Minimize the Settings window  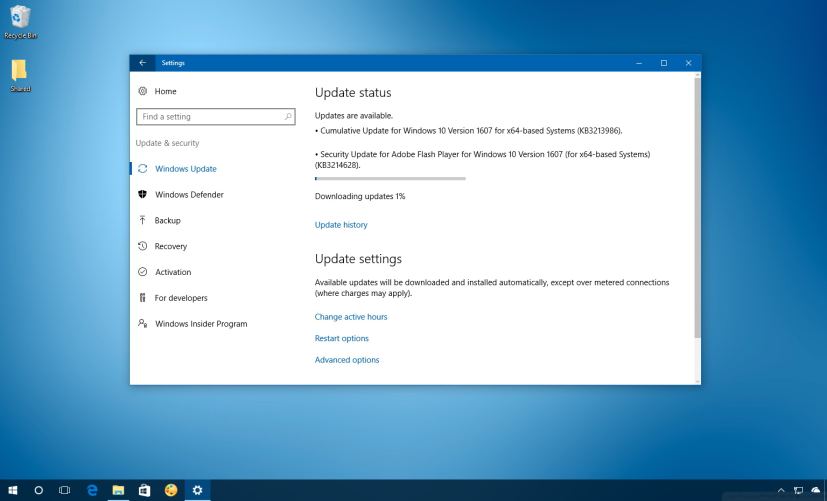639,63
